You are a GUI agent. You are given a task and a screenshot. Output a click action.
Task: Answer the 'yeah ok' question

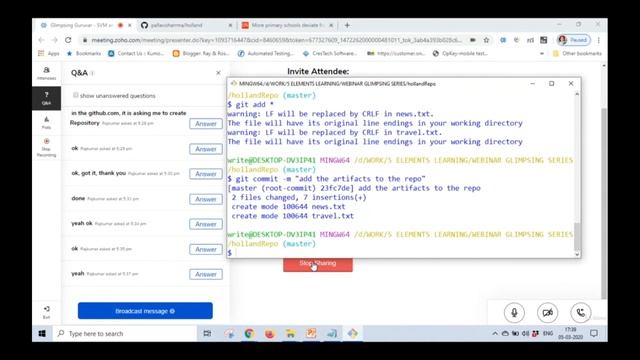pos(206,224)
